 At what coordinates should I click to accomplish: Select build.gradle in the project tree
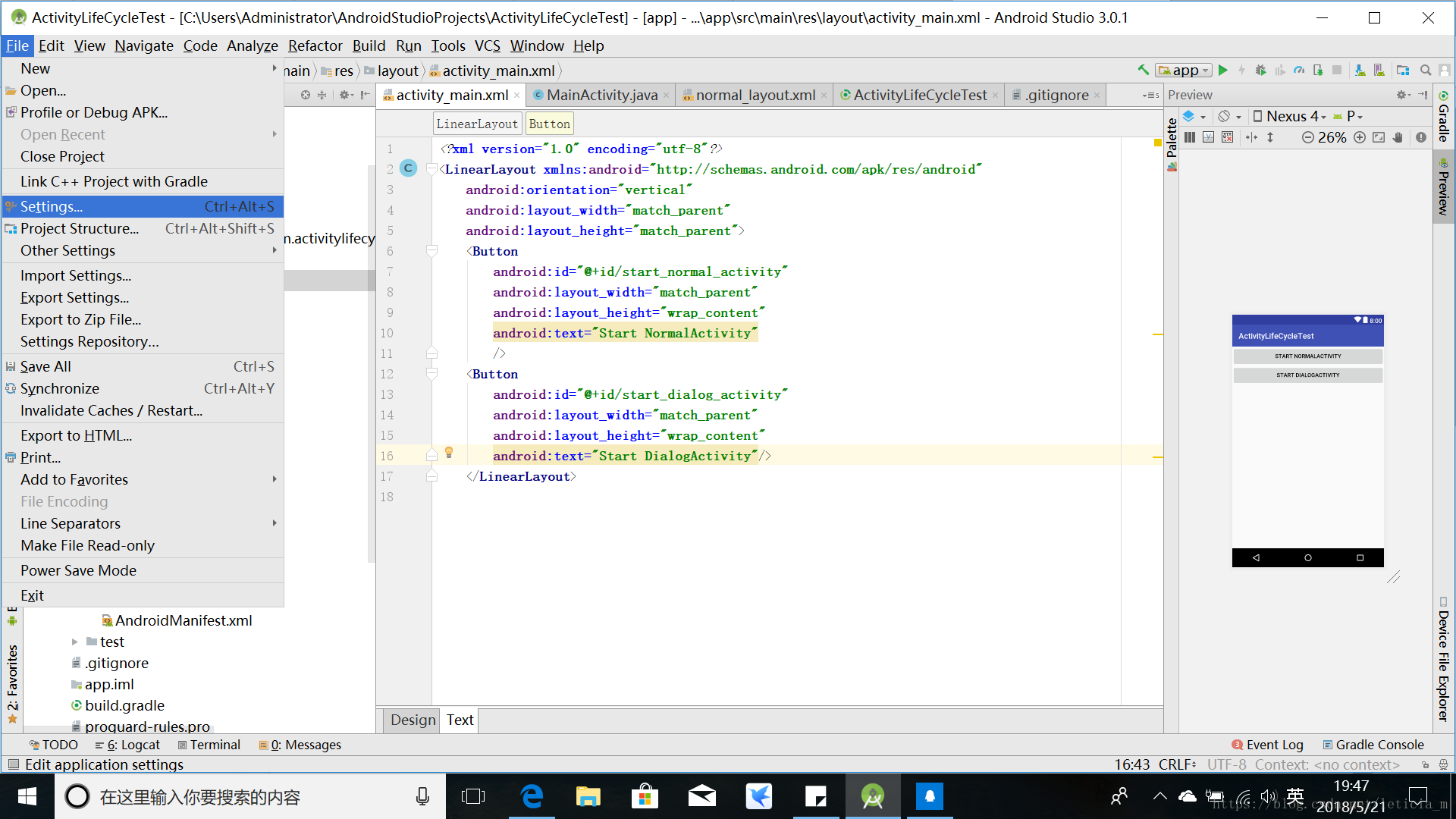[118, 705]
